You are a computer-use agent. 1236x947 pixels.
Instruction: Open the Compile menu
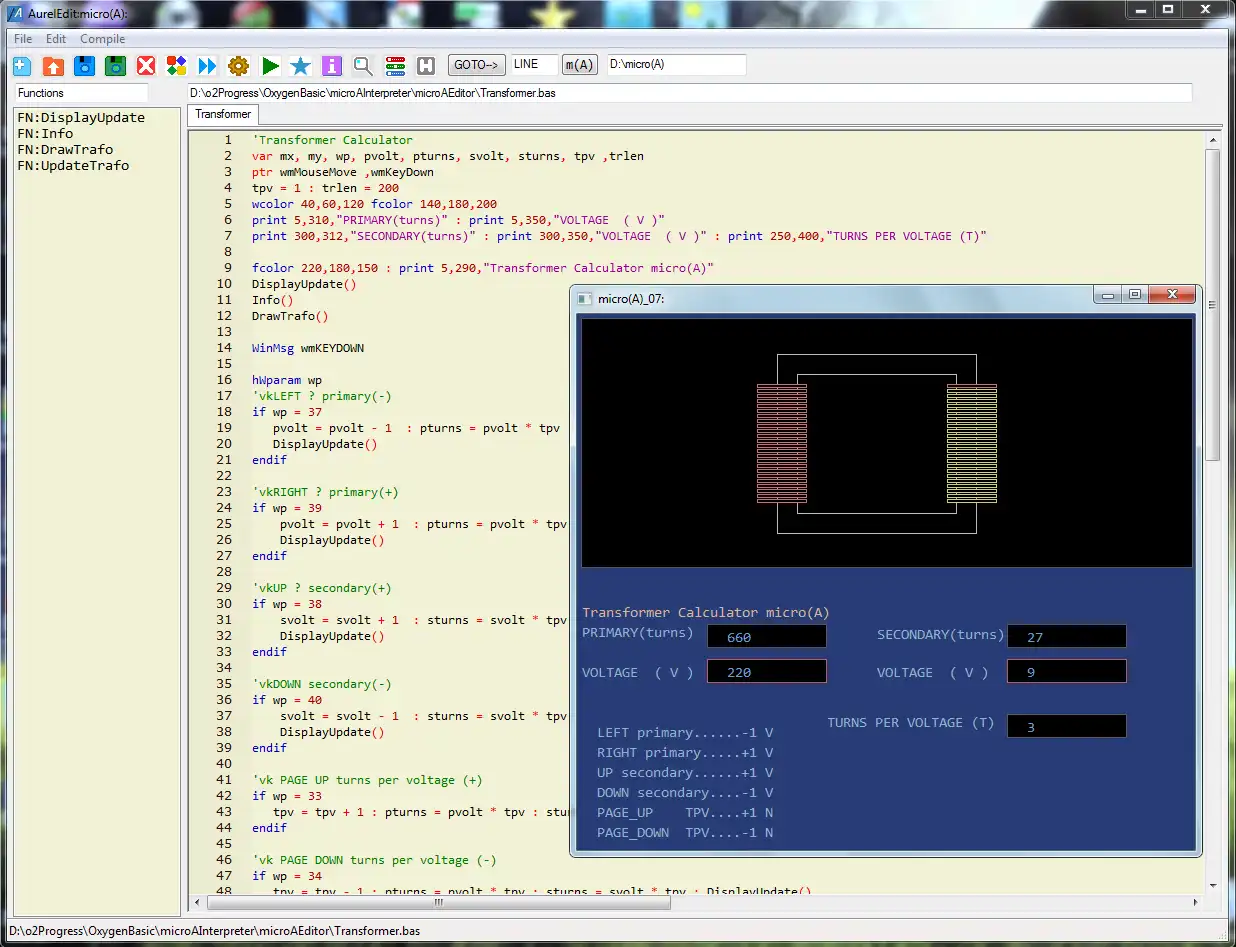(x=103, y=39)
